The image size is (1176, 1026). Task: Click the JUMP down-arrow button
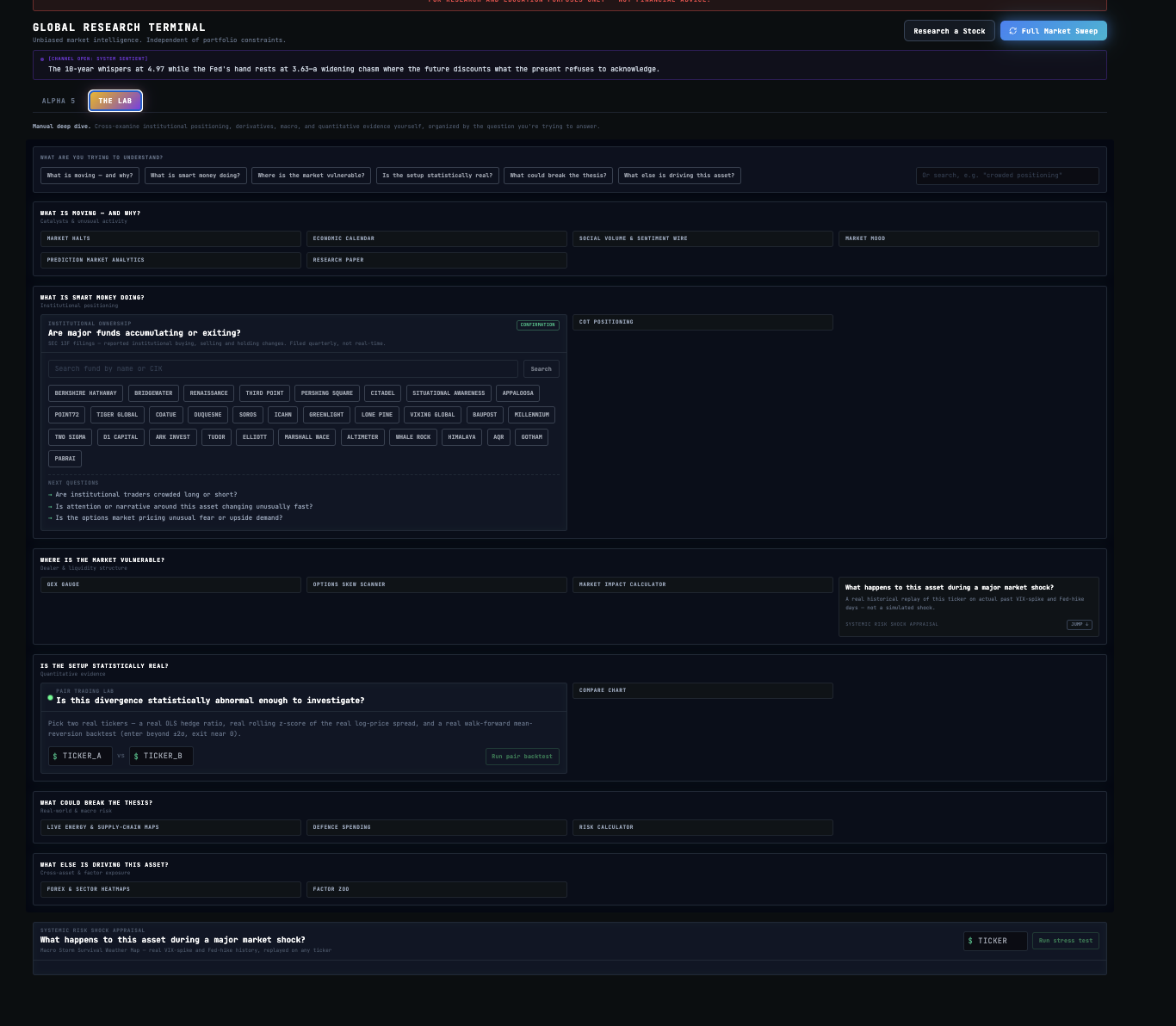pos(1080,625)
